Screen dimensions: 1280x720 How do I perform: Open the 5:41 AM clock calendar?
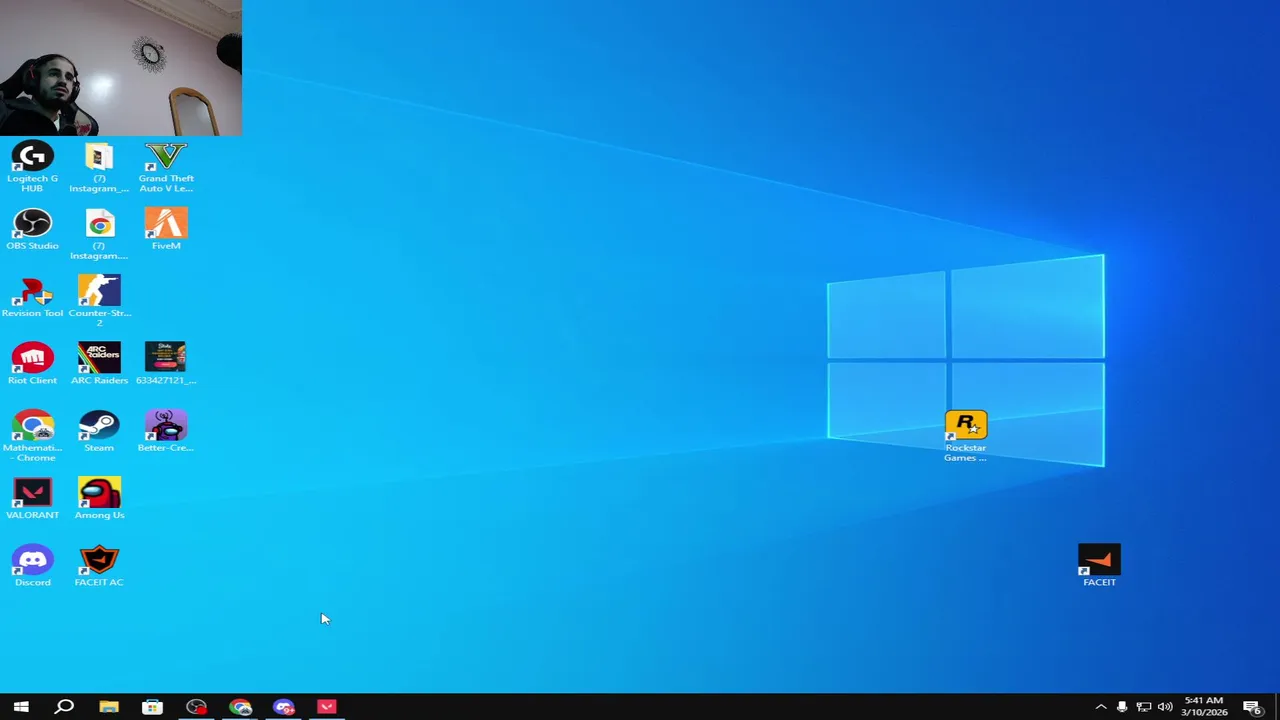1203,707
